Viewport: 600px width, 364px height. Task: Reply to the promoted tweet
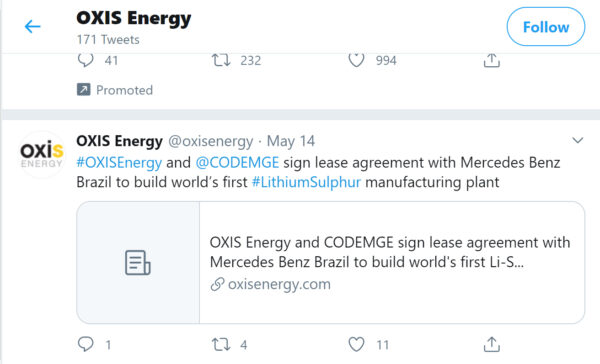(86, 60)
